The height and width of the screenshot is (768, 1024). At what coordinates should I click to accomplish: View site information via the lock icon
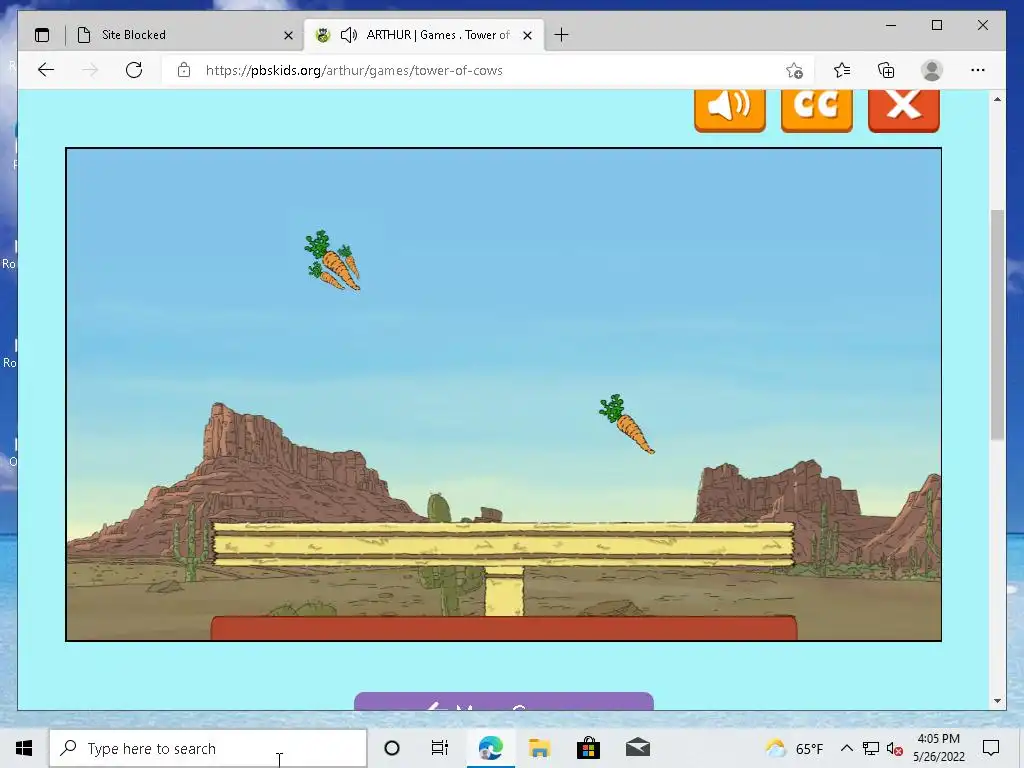(x=184, y=70)
